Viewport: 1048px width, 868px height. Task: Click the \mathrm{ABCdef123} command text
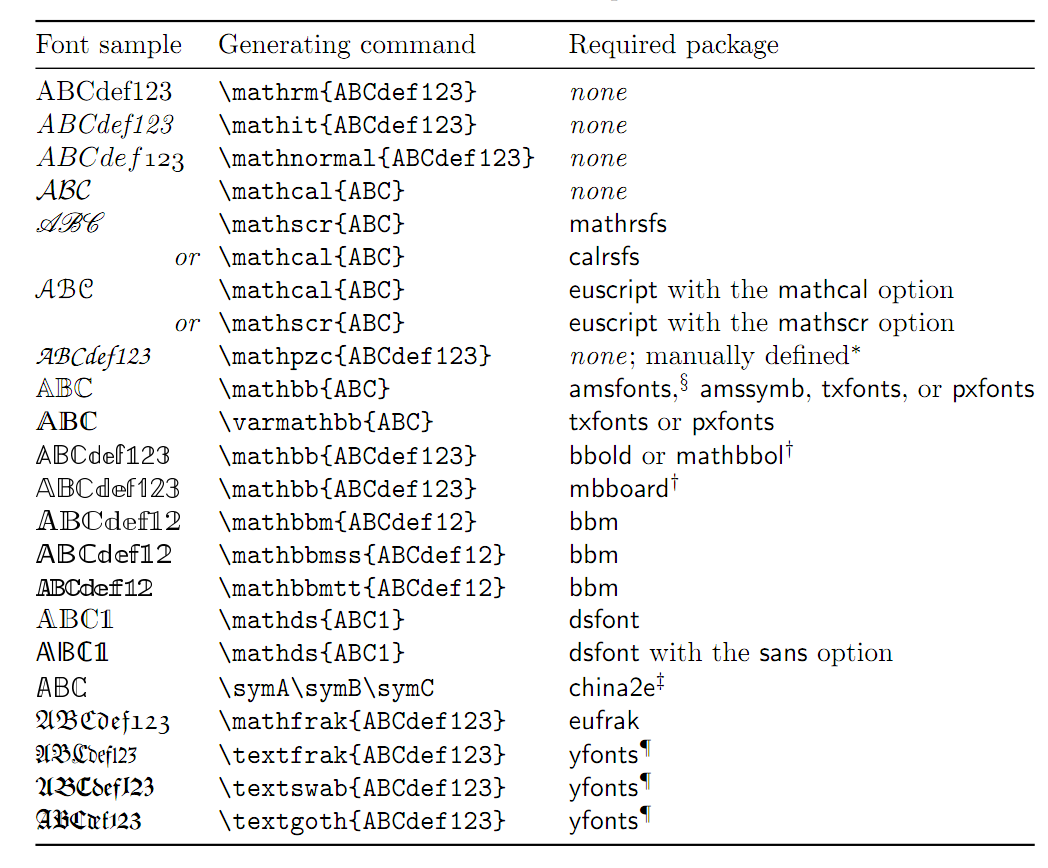click(x=348, y=92)
